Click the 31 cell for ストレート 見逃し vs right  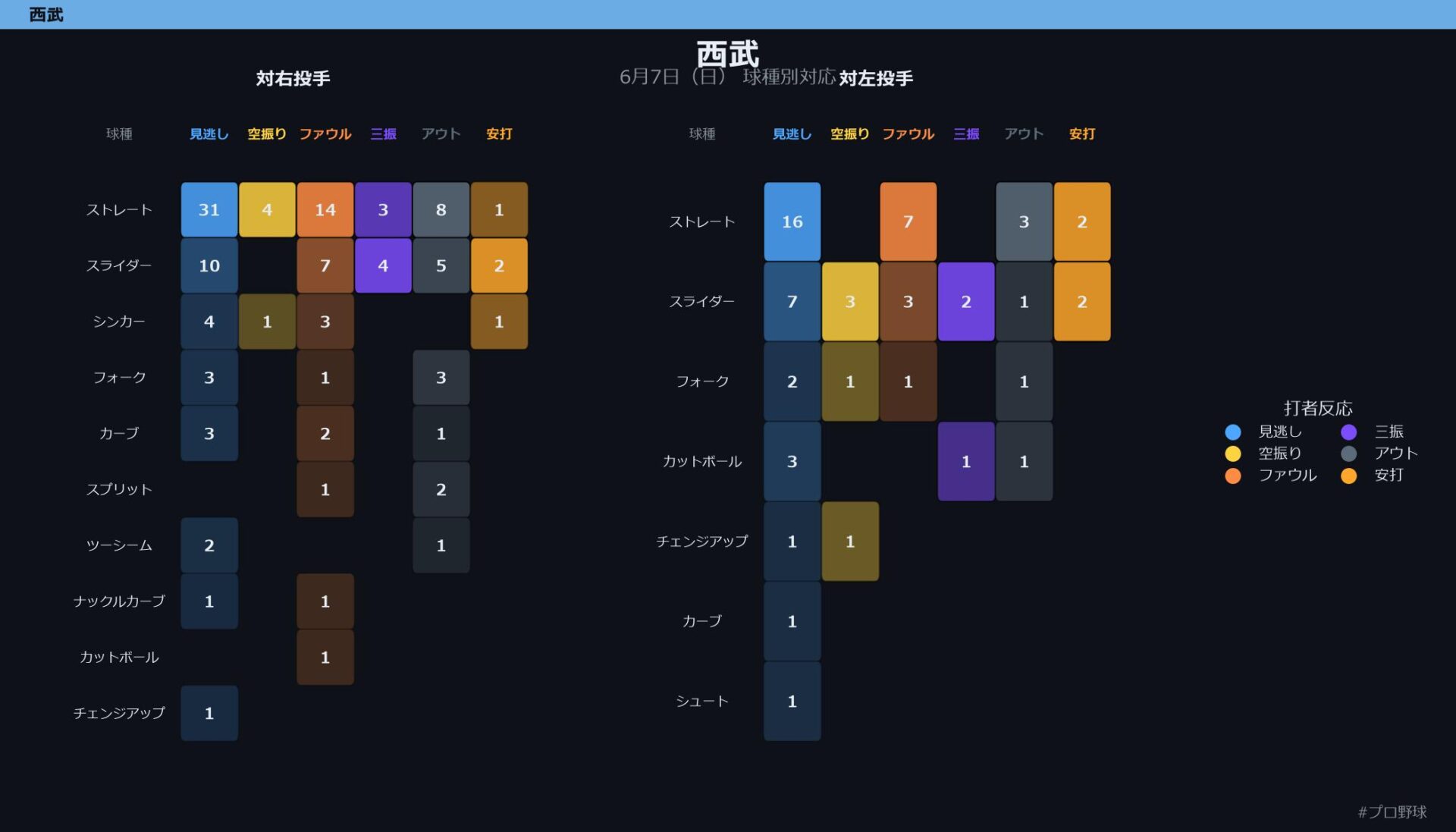[x=209, y=209]
